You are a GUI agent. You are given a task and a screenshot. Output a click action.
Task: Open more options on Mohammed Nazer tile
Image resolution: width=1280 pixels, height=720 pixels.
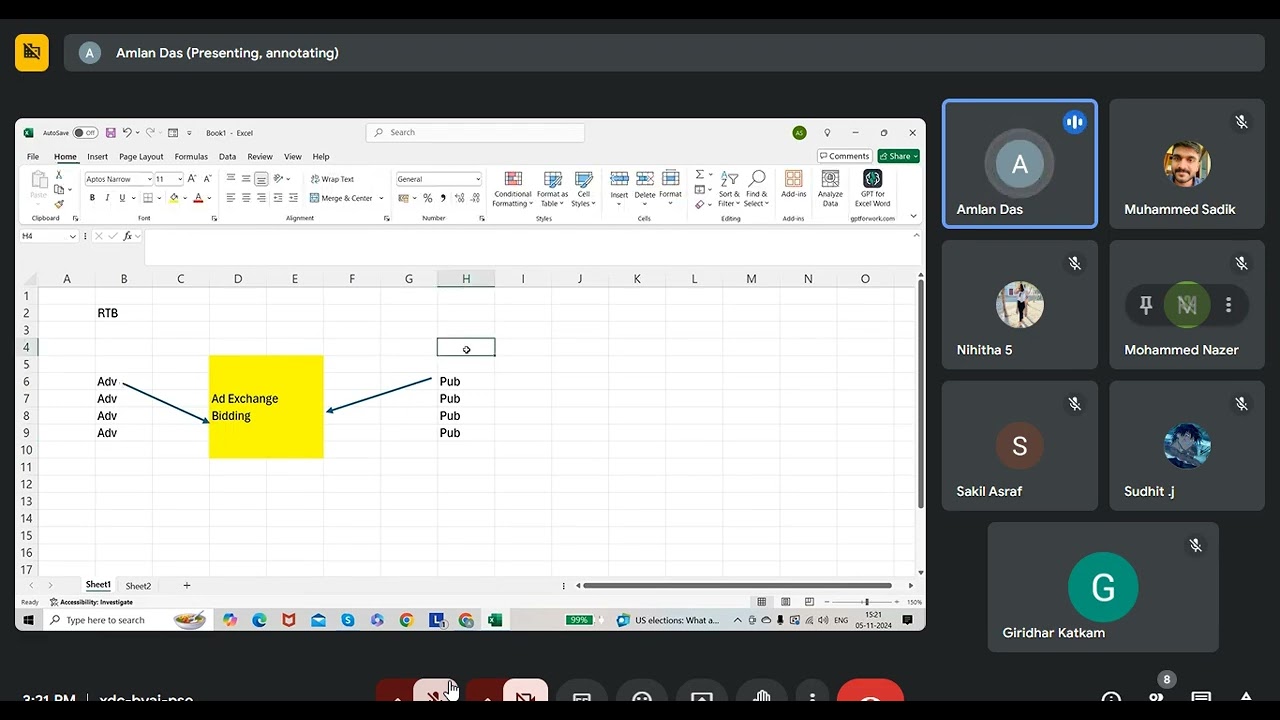coord(1228,305)
